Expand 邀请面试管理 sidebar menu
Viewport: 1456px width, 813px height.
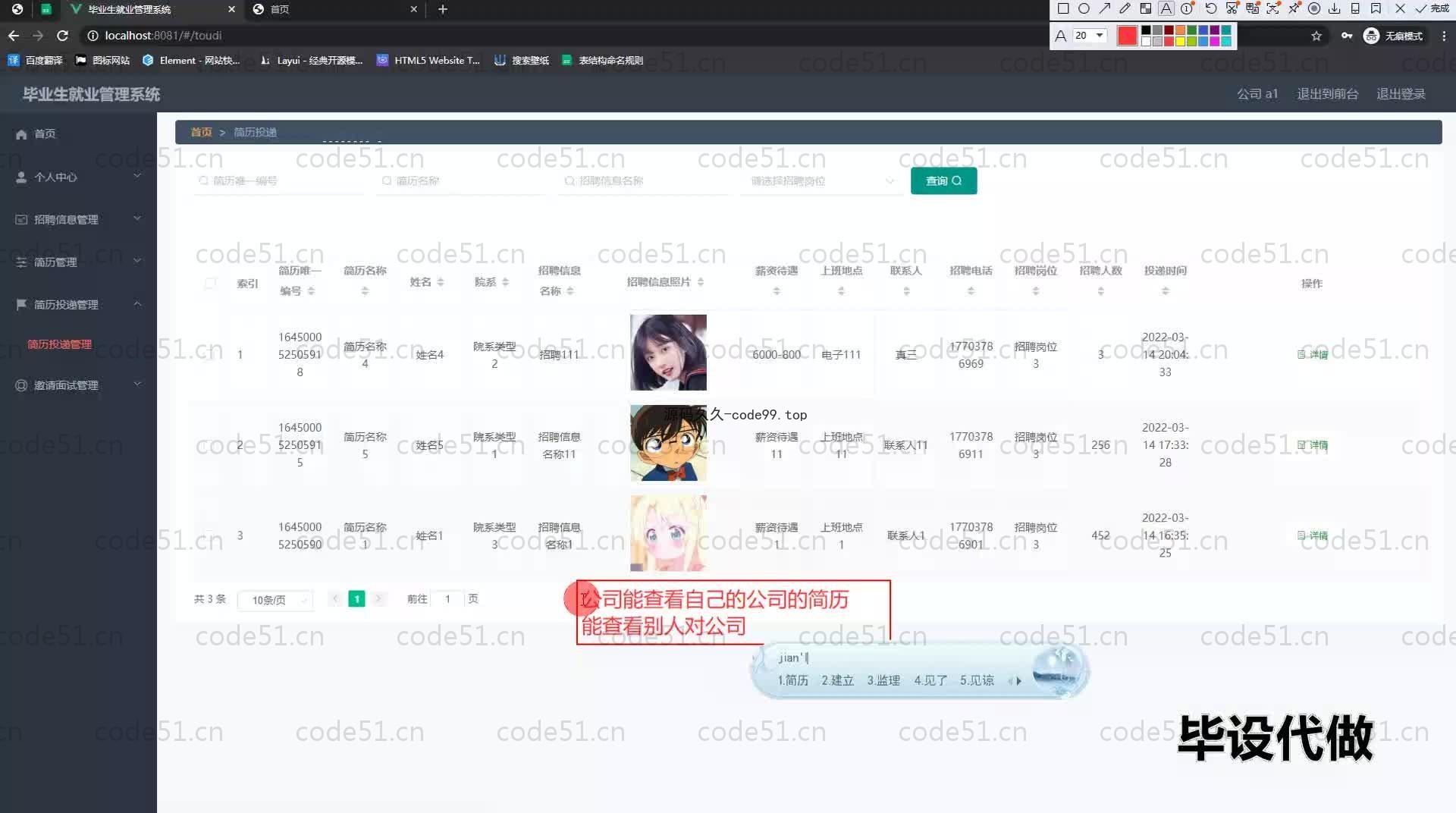[78, 385]
